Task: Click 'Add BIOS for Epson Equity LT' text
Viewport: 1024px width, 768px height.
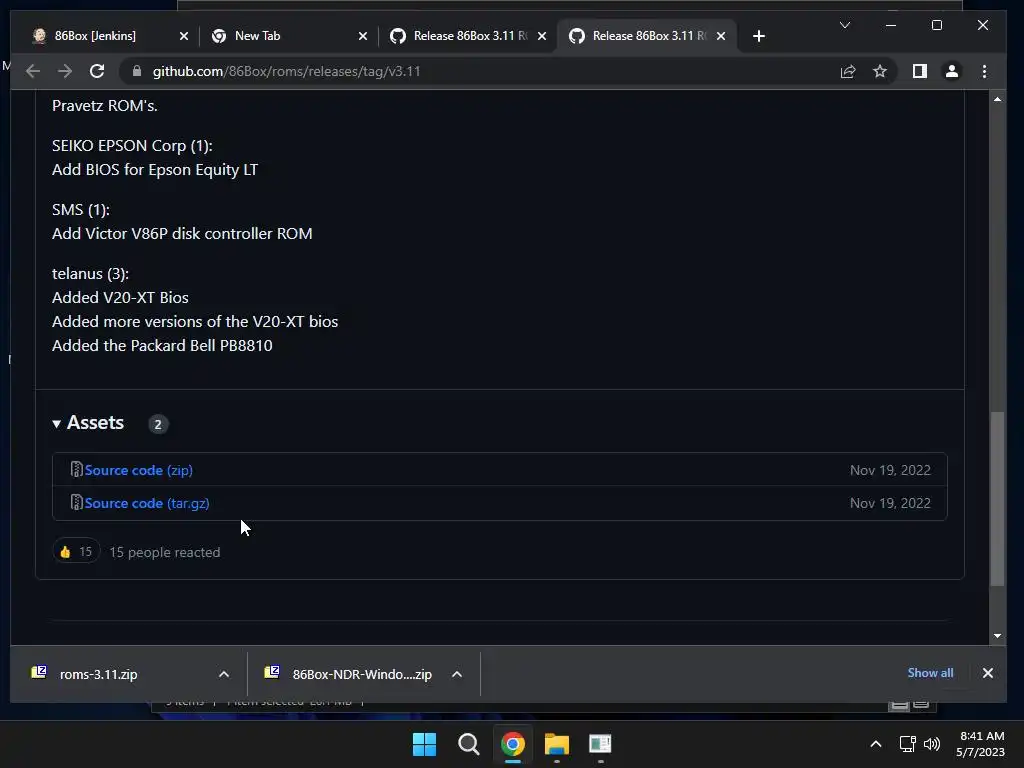Action: [x=155, y=170]
